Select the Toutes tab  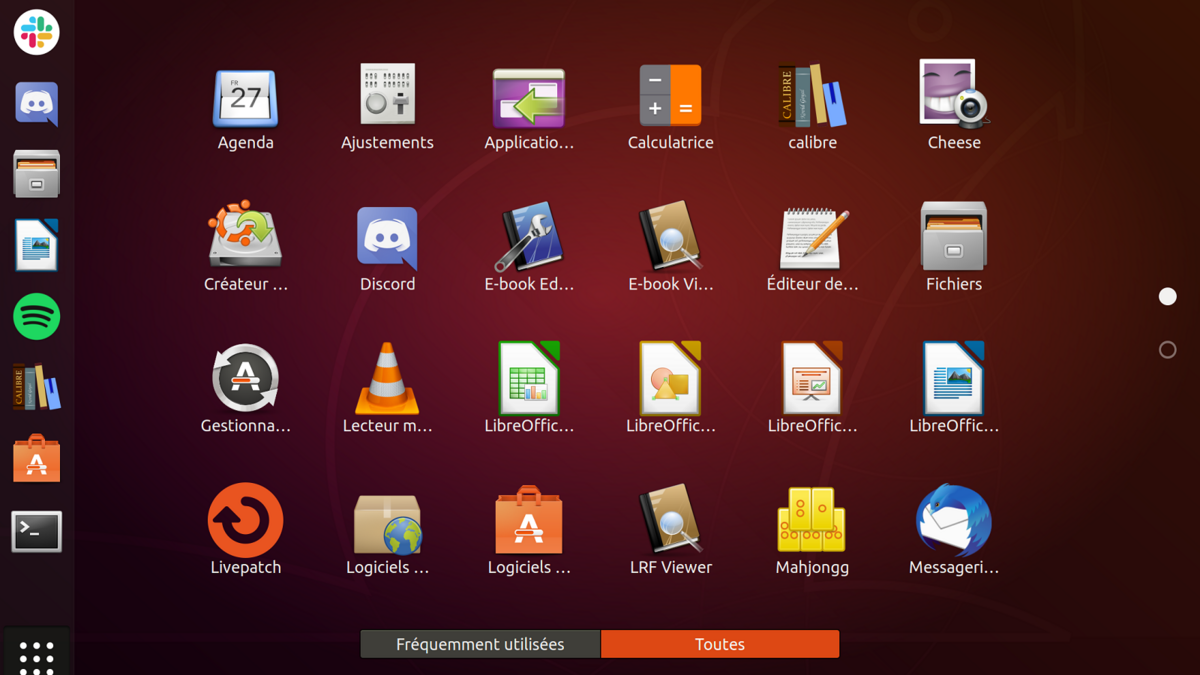pos(720,644)
